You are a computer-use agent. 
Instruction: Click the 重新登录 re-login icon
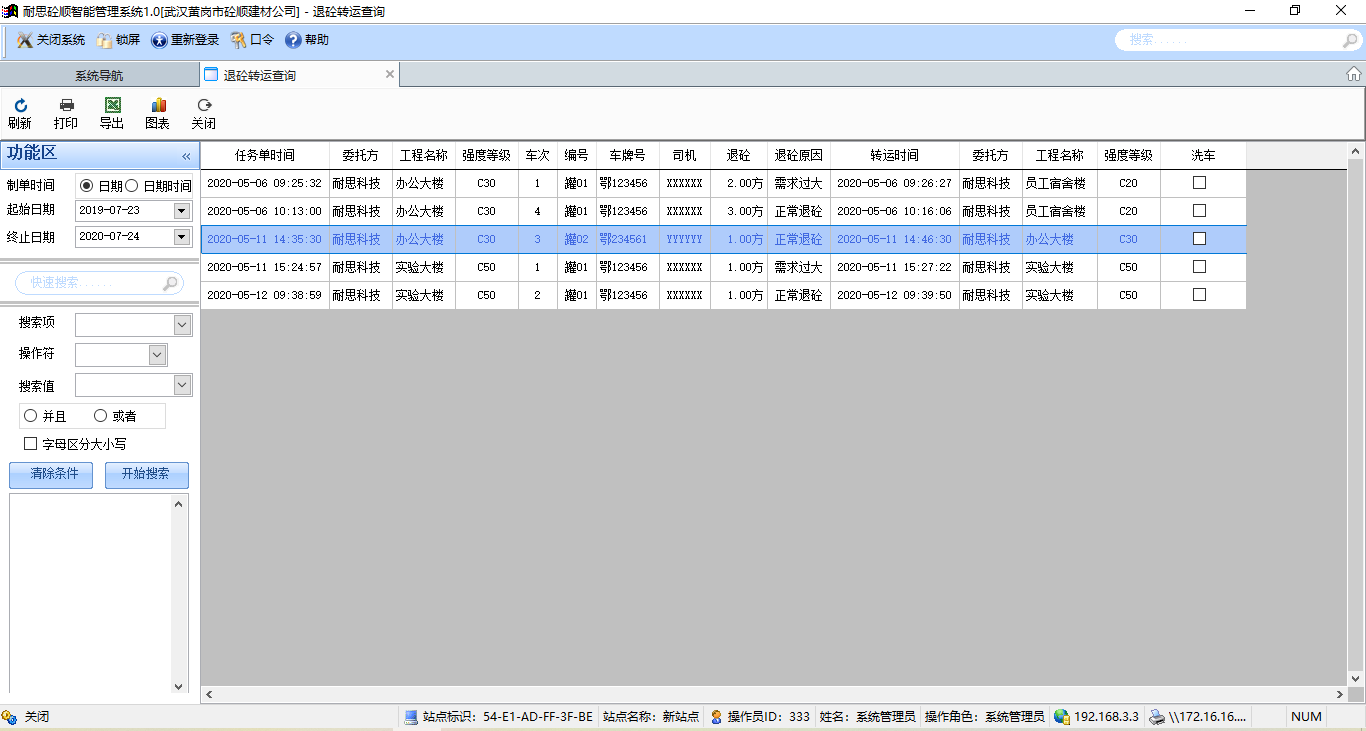coord(159,40)
